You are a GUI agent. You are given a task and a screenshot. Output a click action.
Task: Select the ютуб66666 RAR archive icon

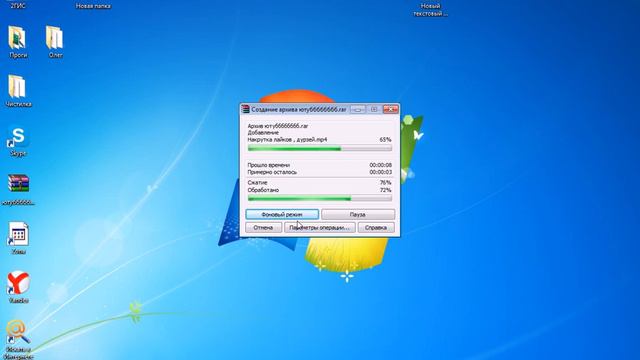18,184
